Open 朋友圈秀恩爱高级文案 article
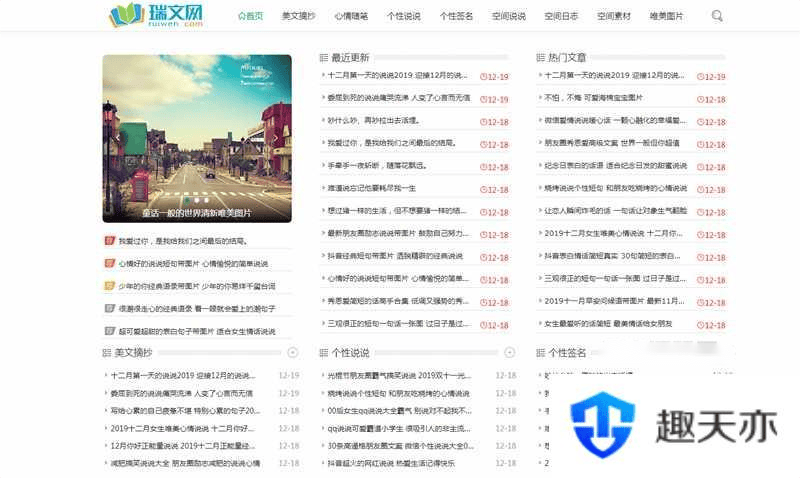Screen dimensions: 800x478 (x=612, y=143)
